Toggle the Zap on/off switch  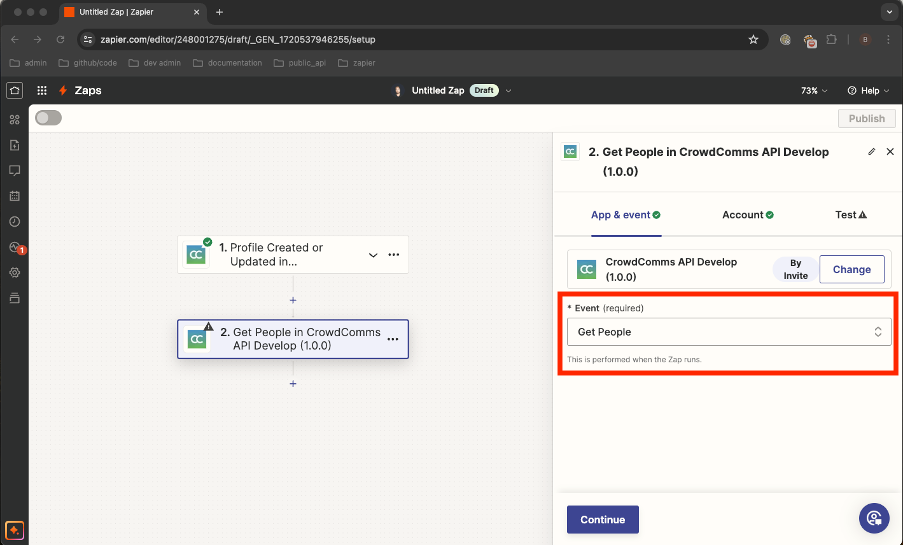click(48, 118)
